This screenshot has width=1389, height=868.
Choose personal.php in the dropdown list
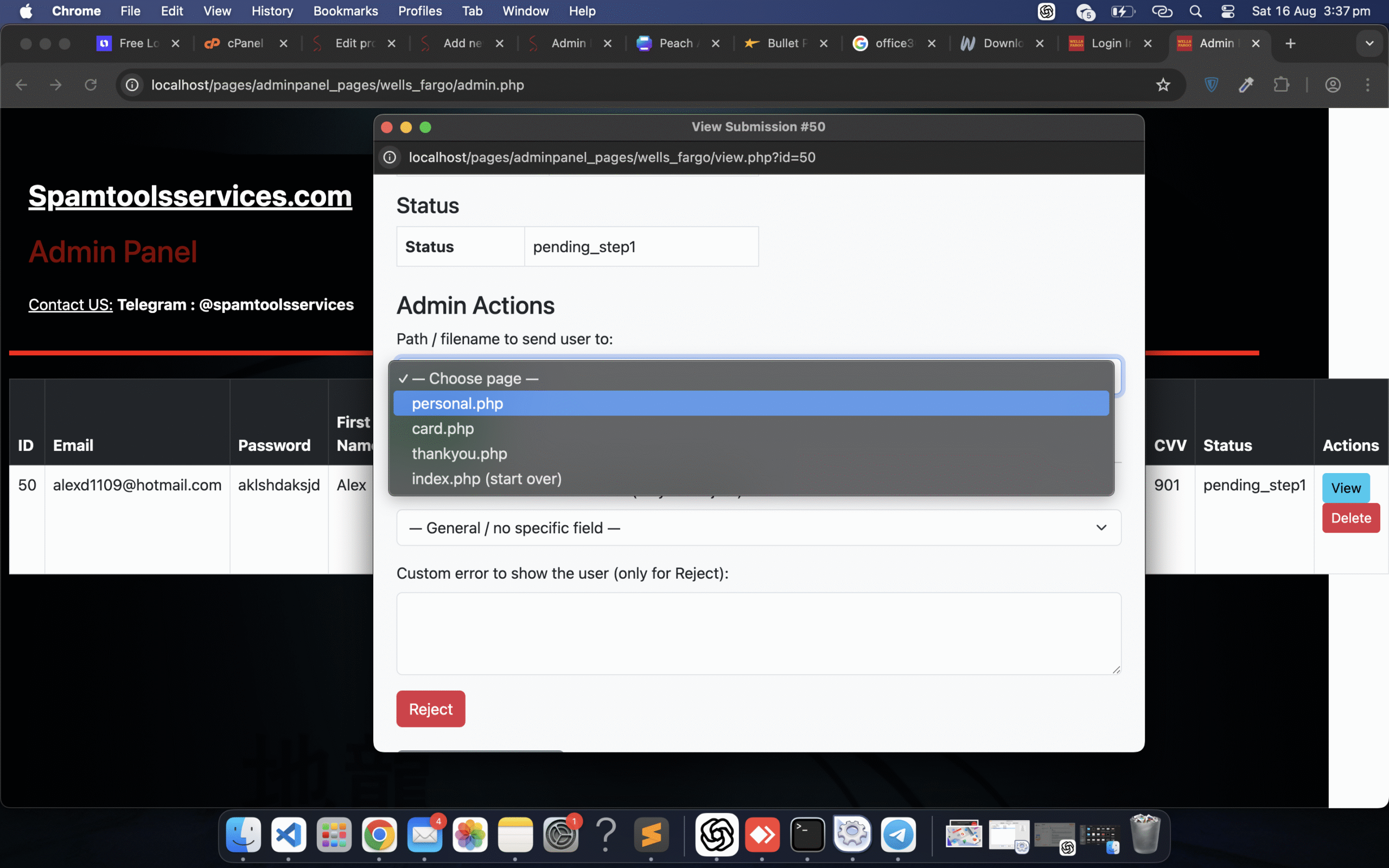(751, 404)
